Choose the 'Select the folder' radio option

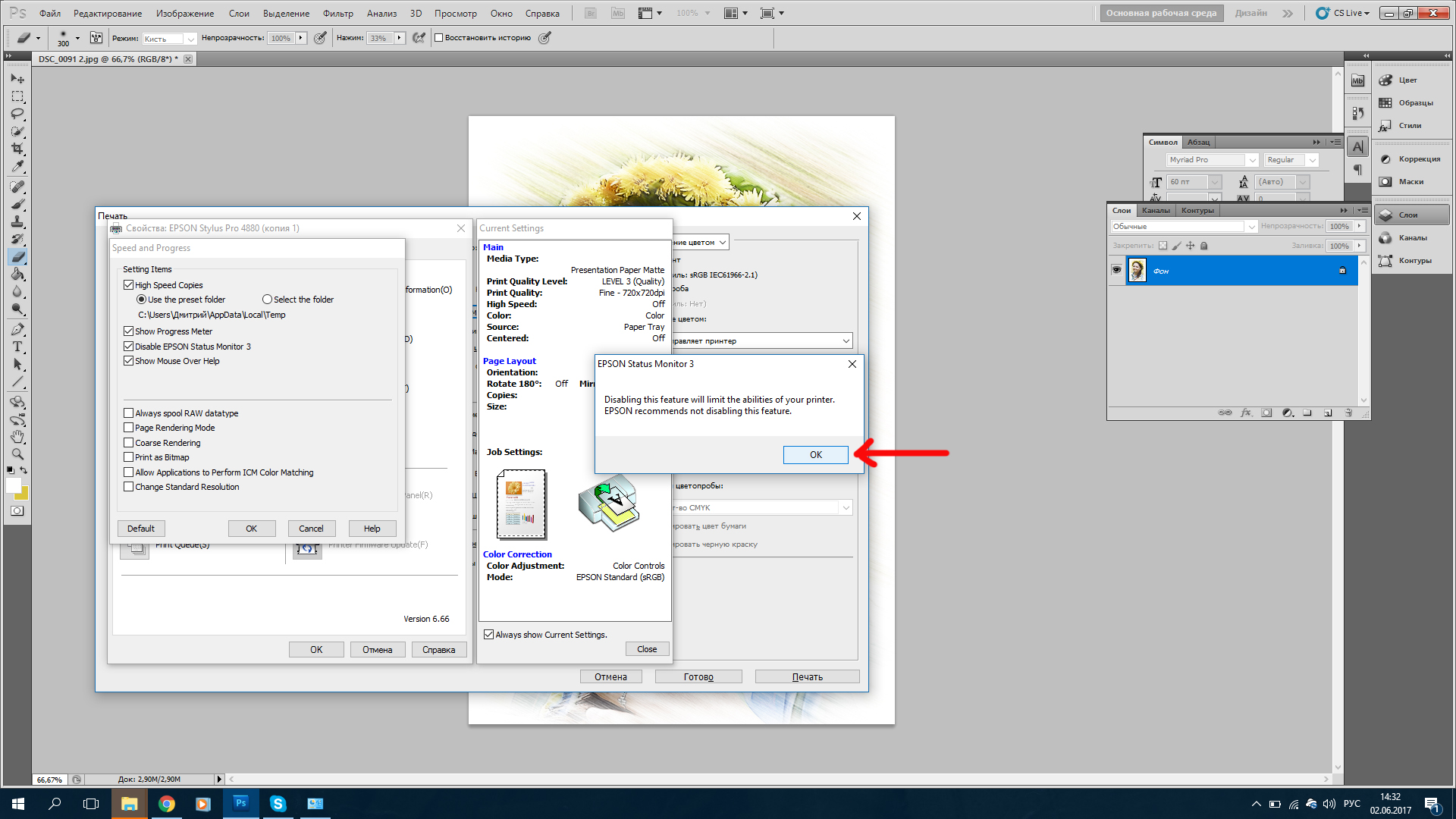point(267,300)
